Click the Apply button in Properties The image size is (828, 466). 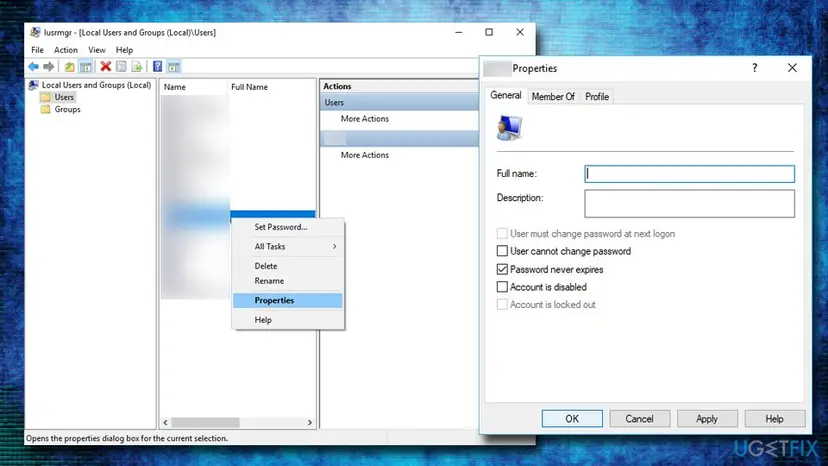click(x=707, y=419)
